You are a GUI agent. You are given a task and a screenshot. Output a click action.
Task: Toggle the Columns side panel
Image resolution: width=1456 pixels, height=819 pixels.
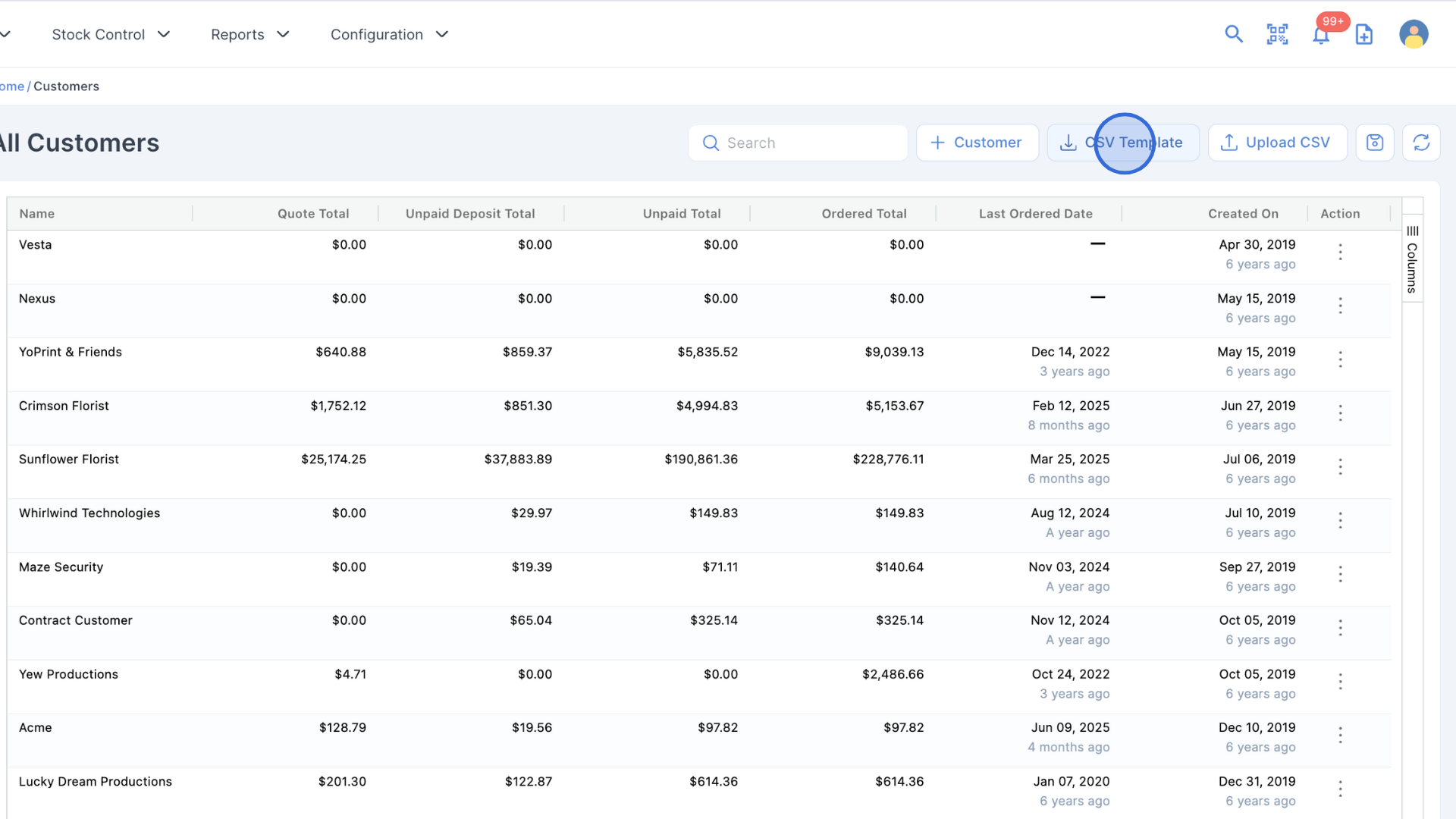pos(1412,259)
